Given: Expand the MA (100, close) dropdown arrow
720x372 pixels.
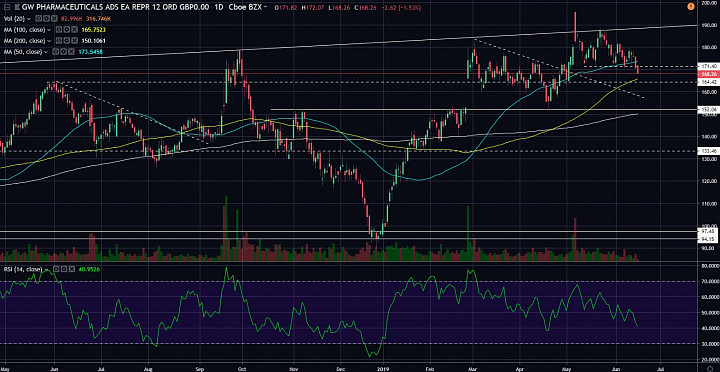Looking at the screenshot, I should [x=49, y=30].
